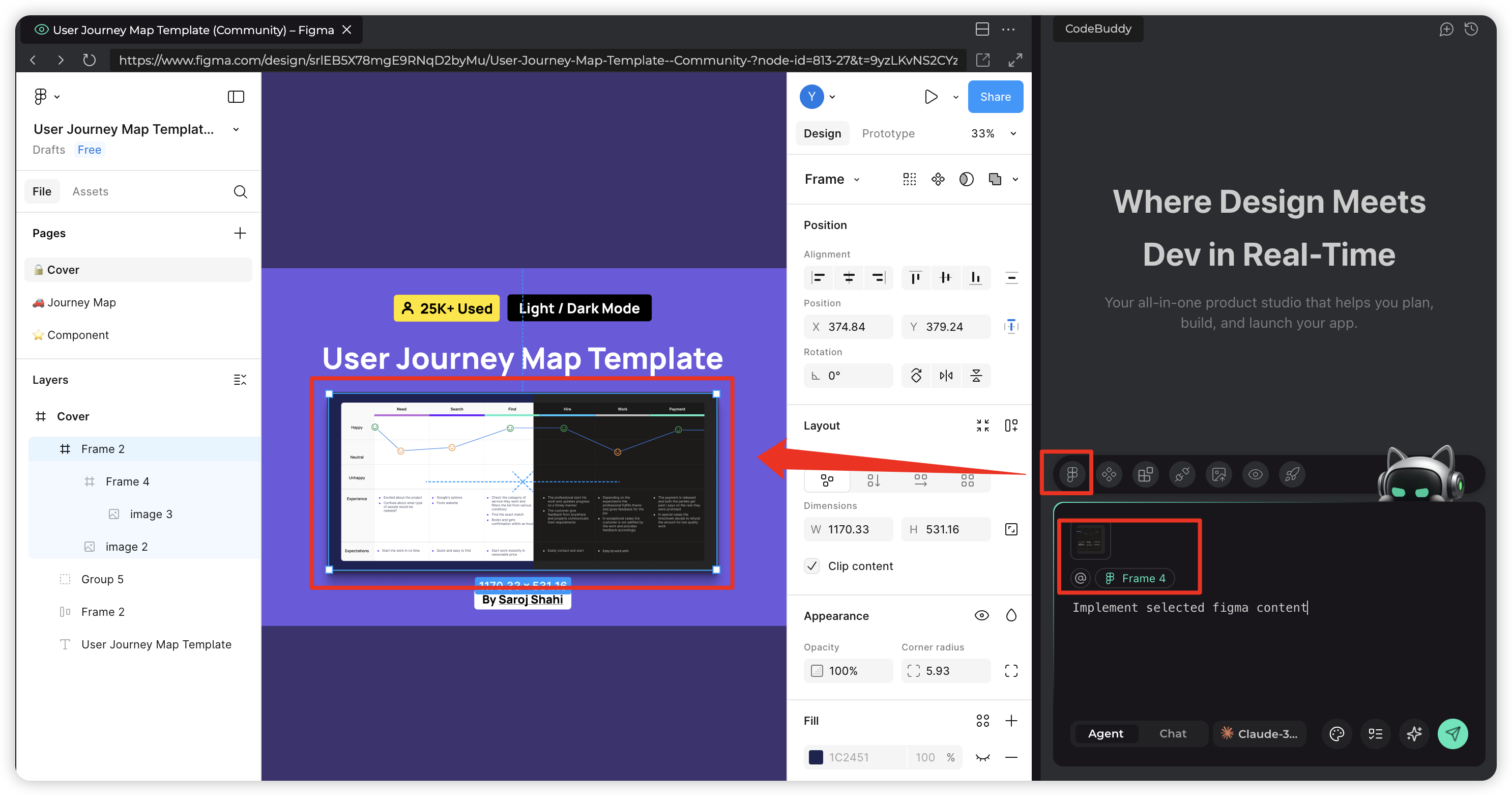
Task: Toggle fill visibility eye for 1C2451
Action: pos(982,757)
